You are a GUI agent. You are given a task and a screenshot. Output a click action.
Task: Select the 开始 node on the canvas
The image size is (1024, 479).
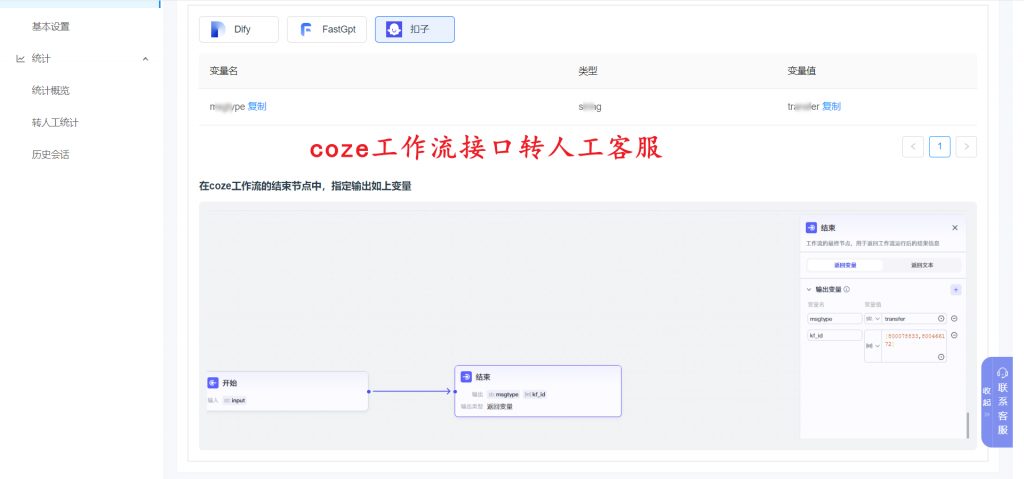[287, 391]
